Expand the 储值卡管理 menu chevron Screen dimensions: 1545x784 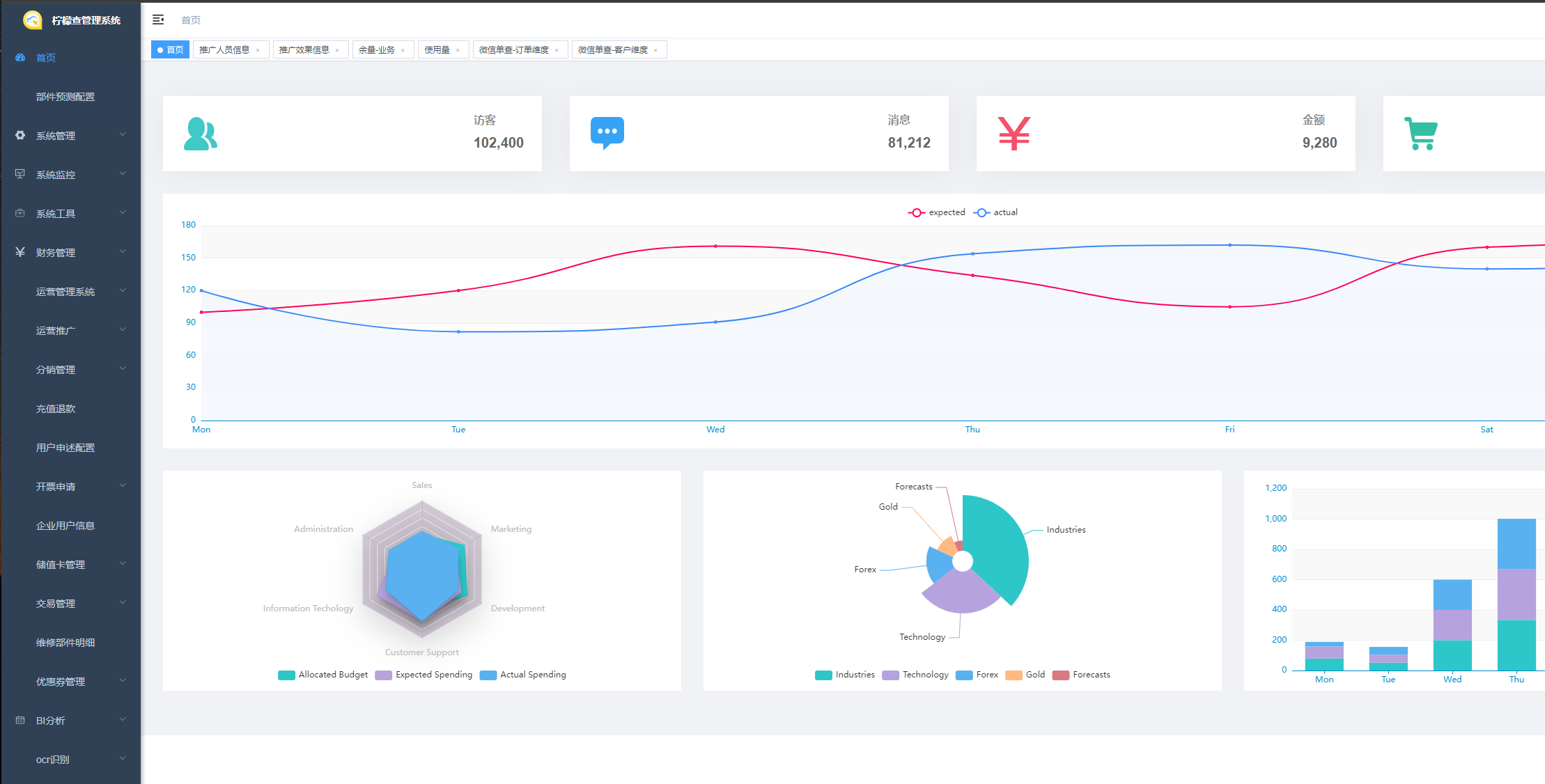[x=123, y=563]
